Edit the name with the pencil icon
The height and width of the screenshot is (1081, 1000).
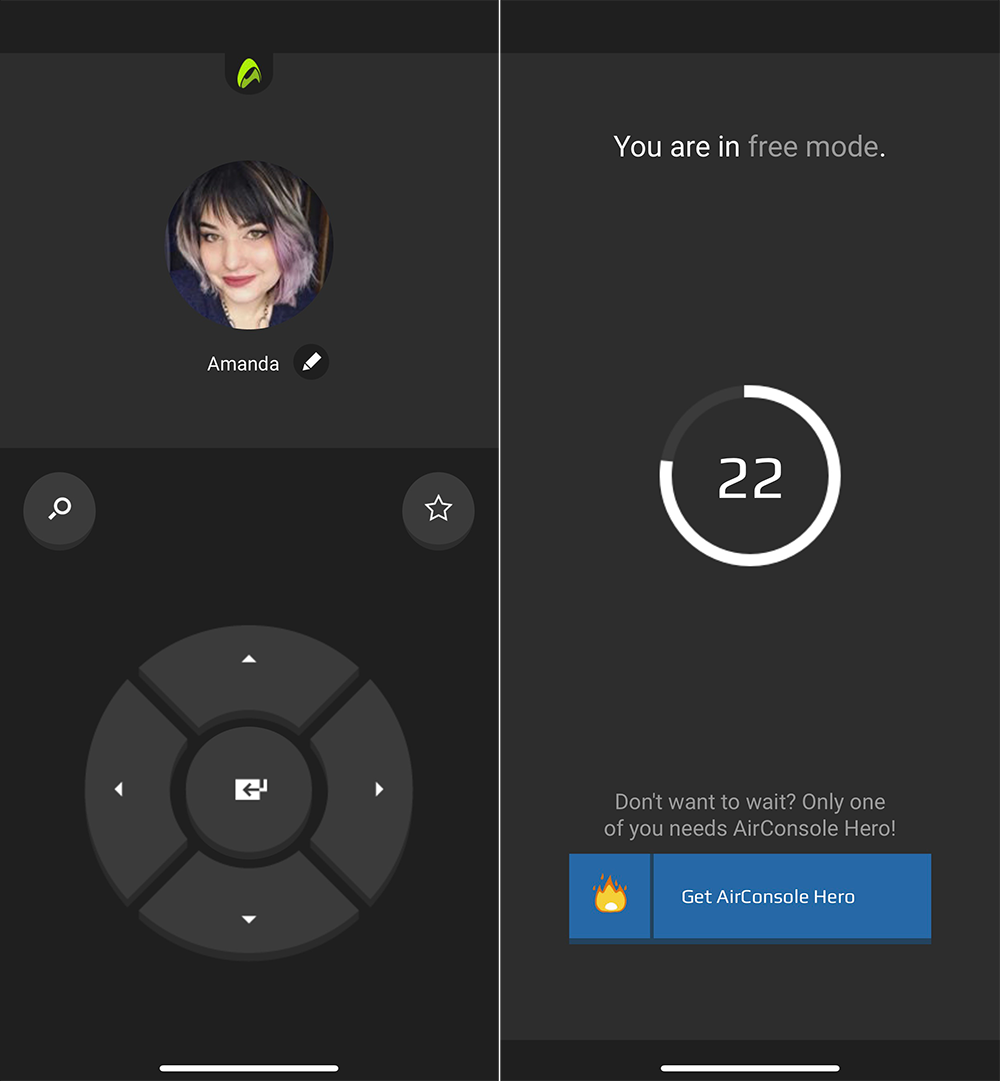coord(312,362)
